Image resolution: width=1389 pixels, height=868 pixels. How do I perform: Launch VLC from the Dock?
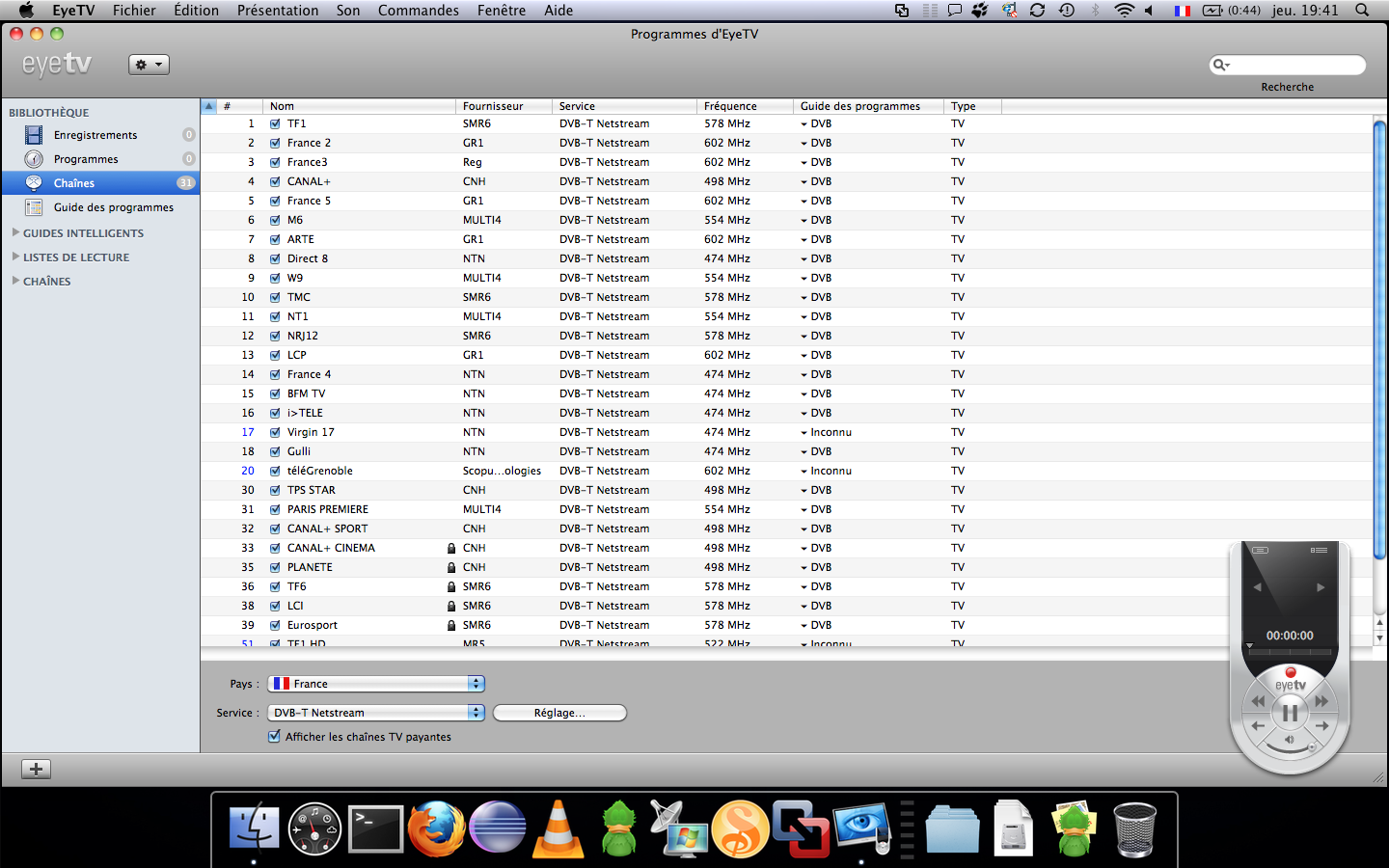(x=558, y=828)
